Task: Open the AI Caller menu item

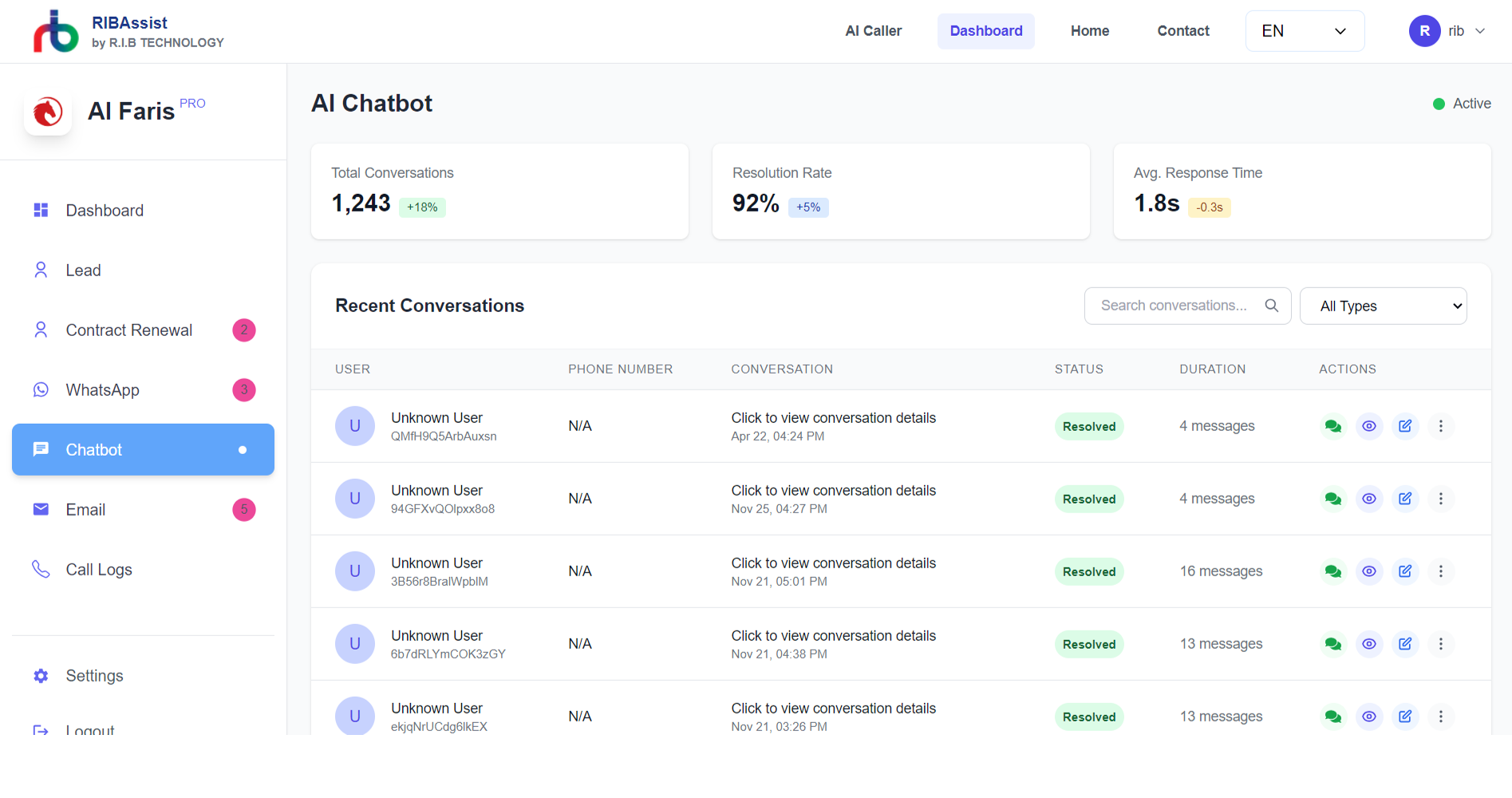Action: coord(873,31)
